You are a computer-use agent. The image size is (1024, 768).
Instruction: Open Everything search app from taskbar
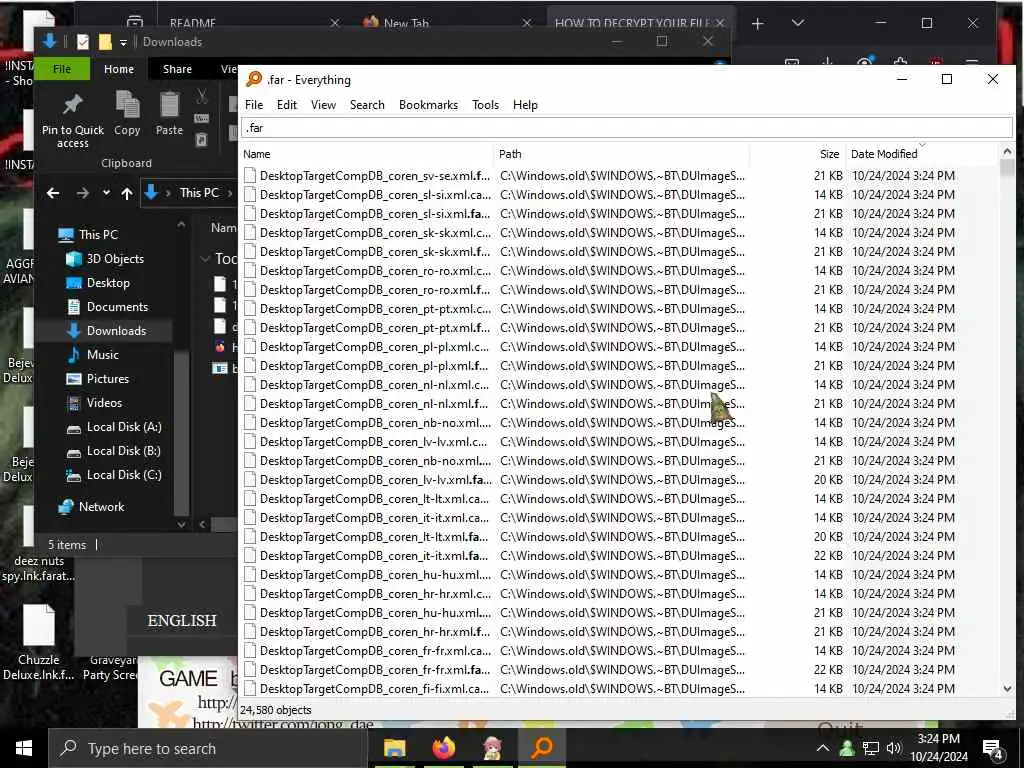542,748
